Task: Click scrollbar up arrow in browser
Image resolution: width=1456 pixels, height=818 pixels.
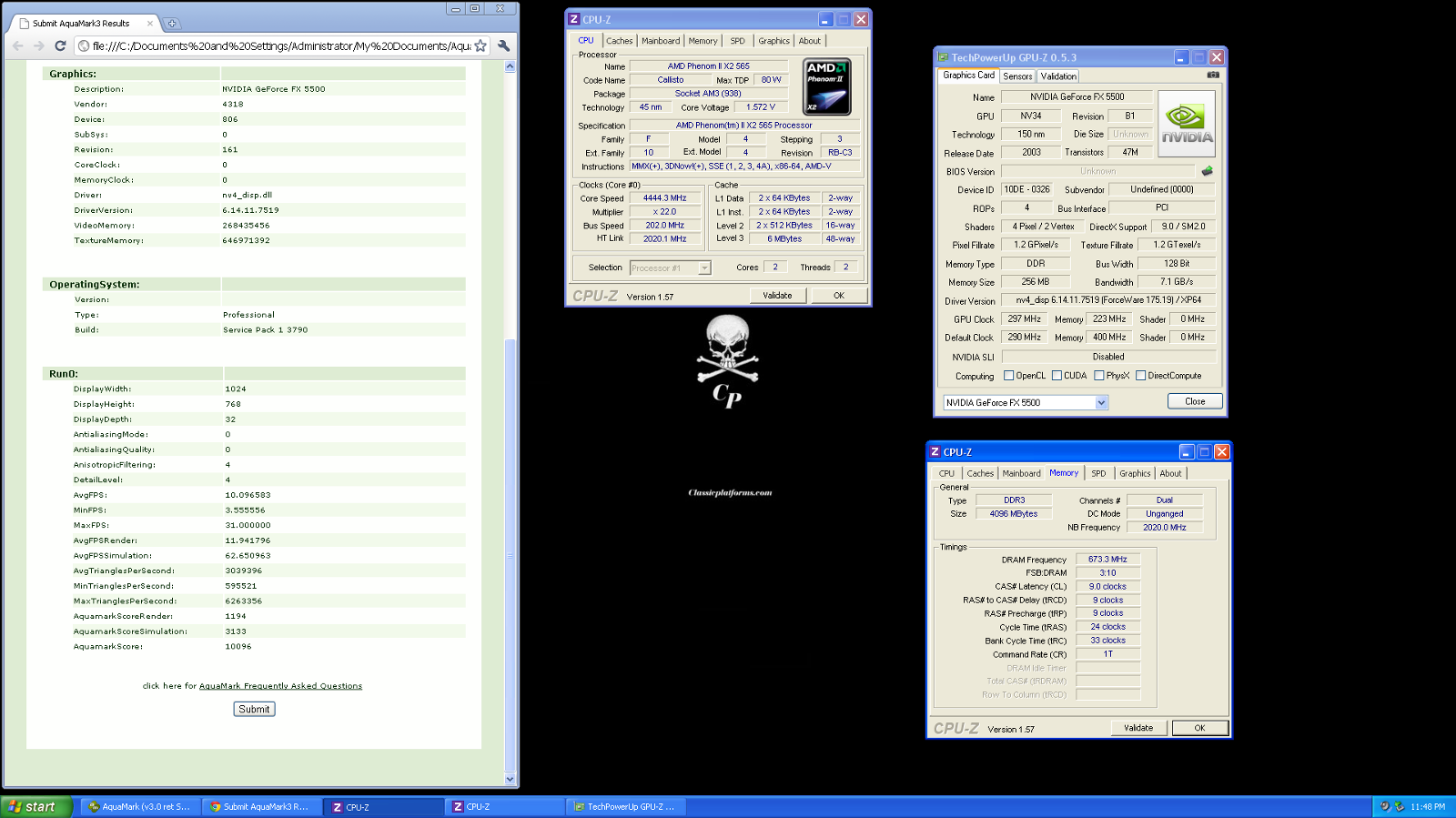Action: pyautogui.click(x=510, y=66)
